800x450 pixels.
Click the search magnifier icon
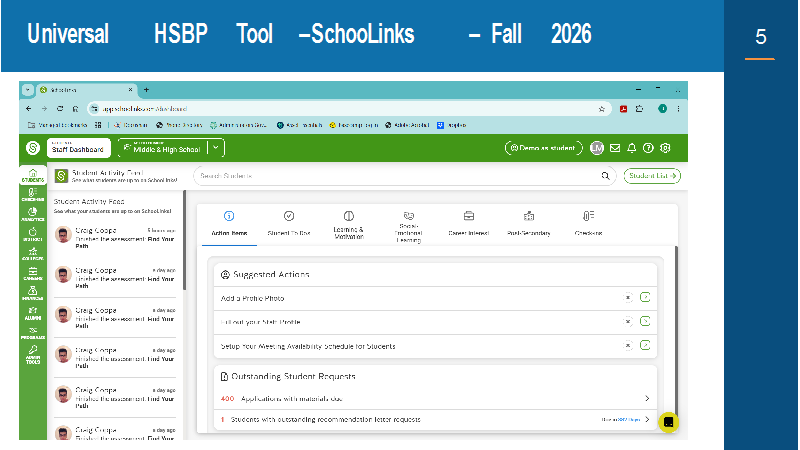tap(605, 176)
